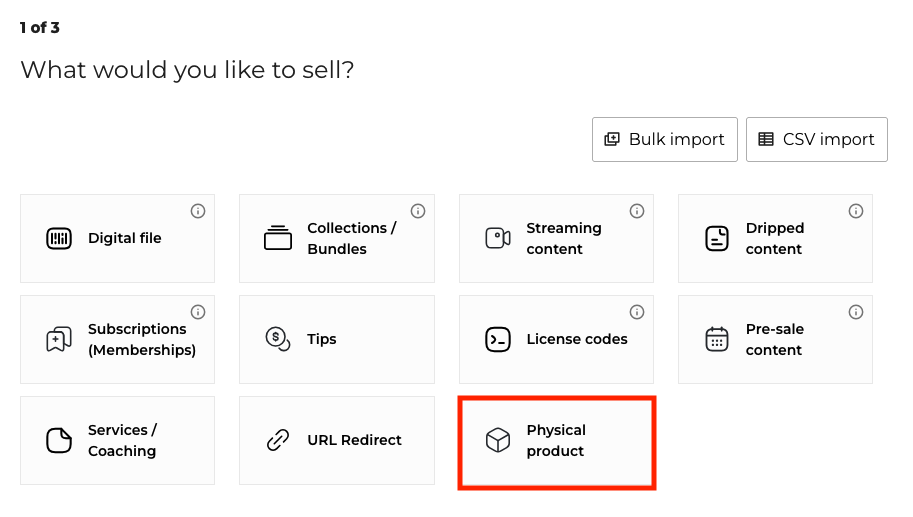Click the Physical product box icon
913x517 pixels.
click(497, 440)
